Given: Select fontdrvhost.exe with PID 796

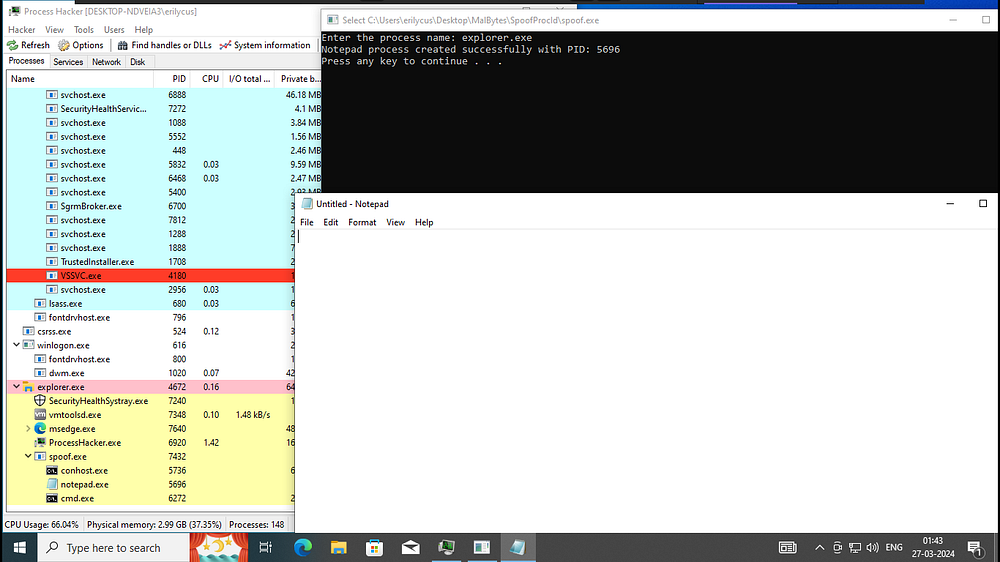Looking at the screenshot, I should [x=151, y=317].
